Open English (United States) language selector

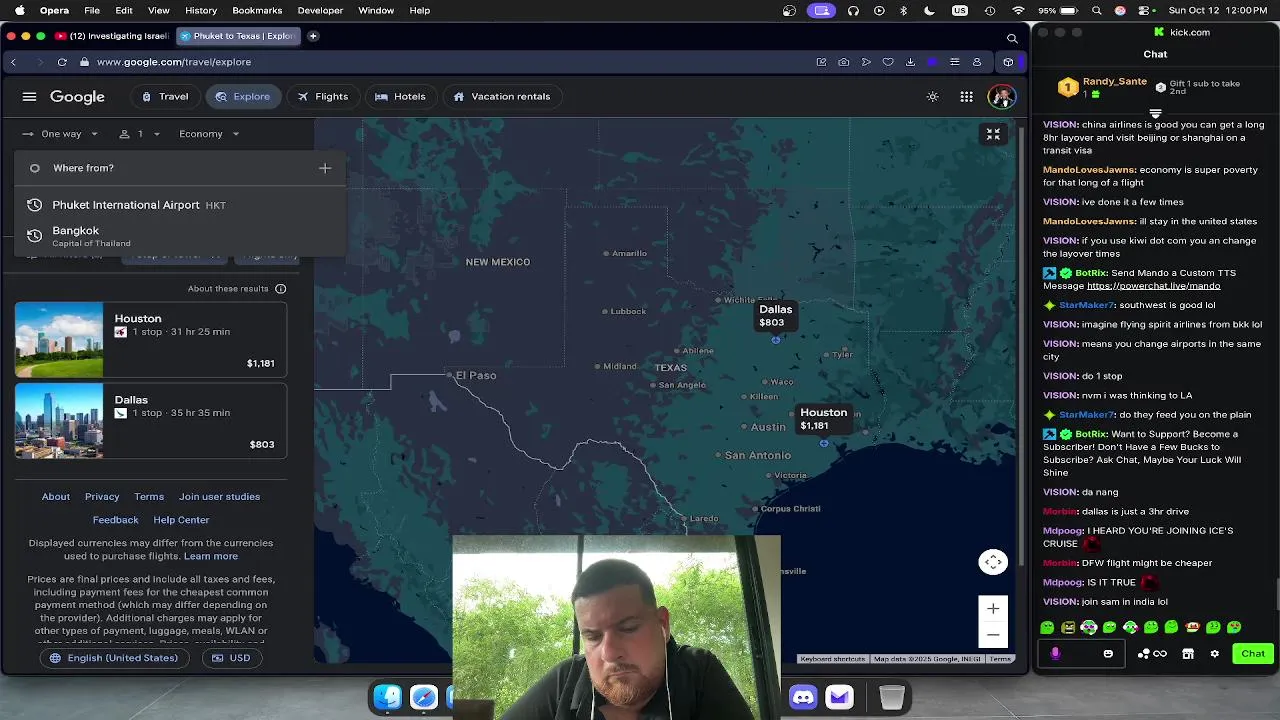113,658
